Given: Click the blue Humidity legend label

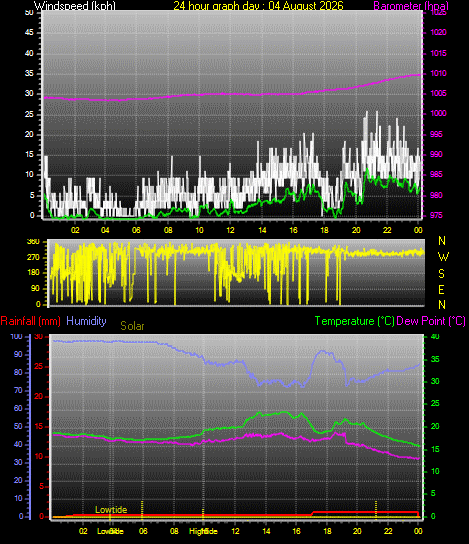Looking at the screenshot, I should click(86, 321).
